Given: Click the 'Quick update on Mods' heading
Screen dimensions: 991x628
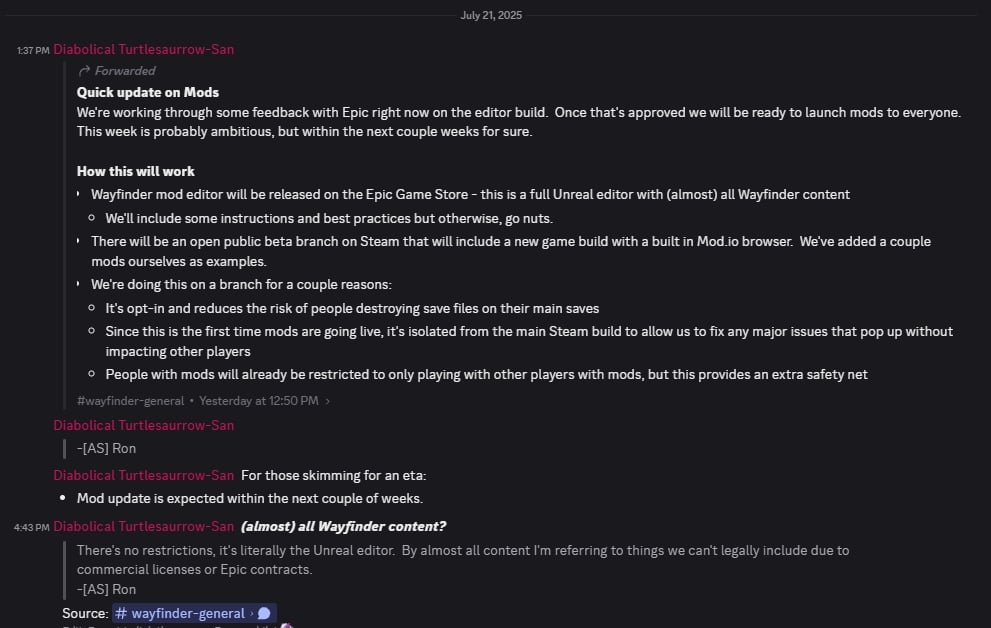Looking at the screenshot, I should [148, 92].
